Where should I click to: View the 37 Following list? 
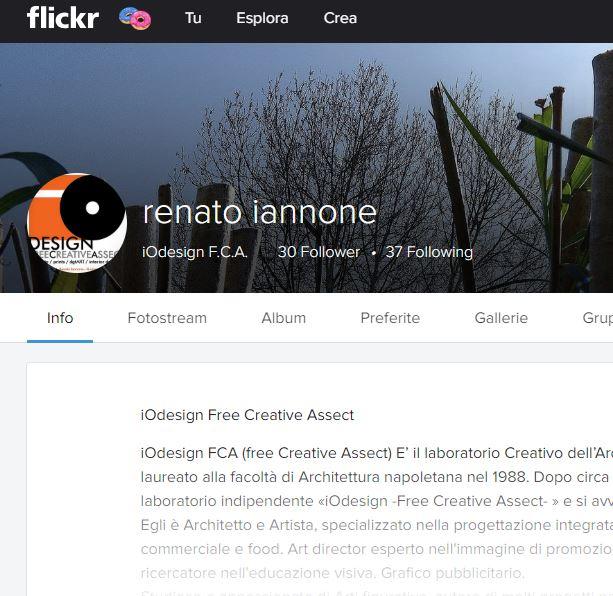429,252
